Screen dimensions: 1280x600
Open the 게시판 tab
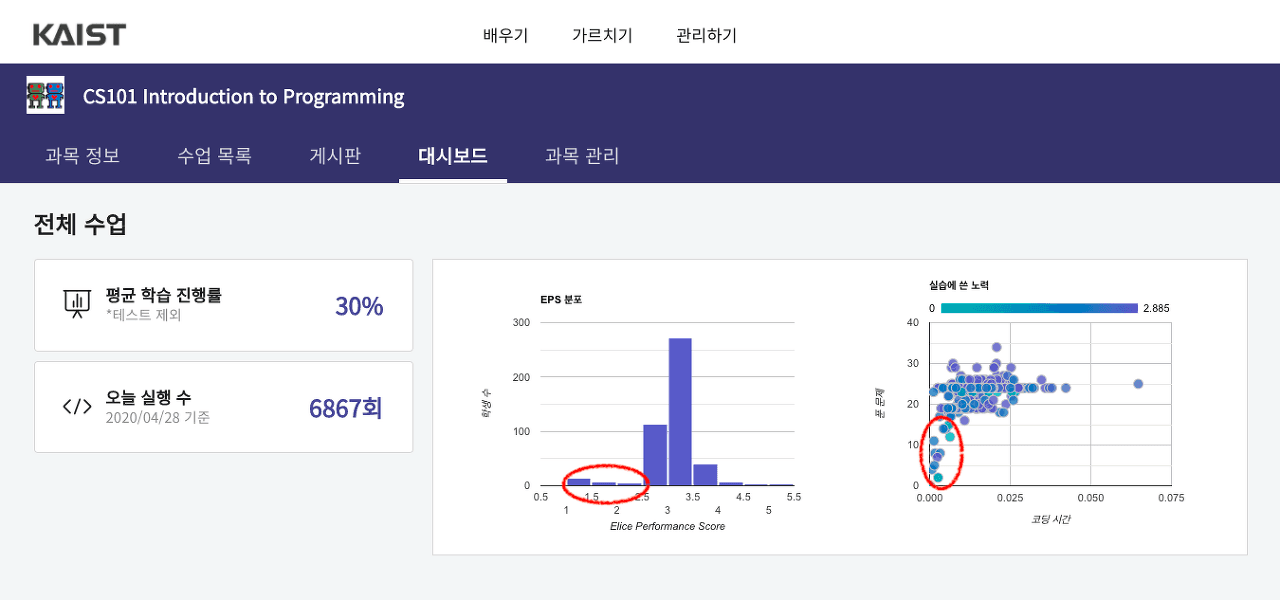(334, 156)
